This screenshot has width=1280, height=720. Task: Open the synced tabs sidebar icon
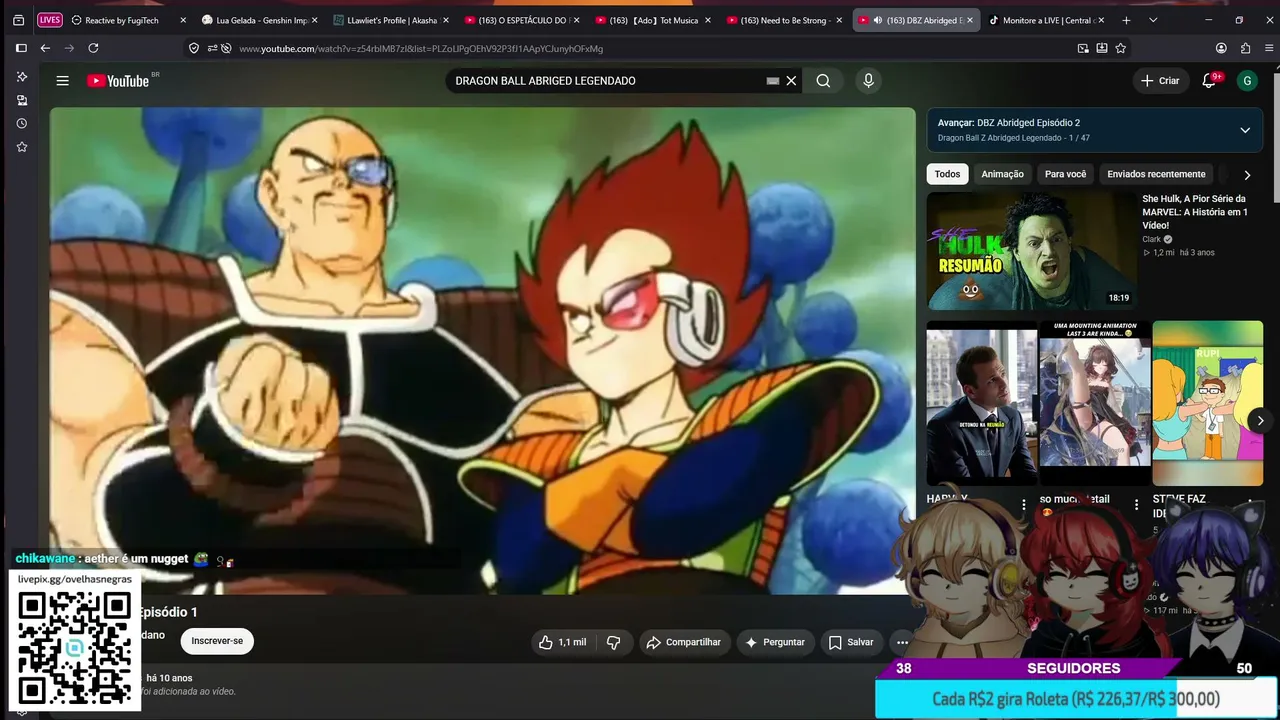22,101
